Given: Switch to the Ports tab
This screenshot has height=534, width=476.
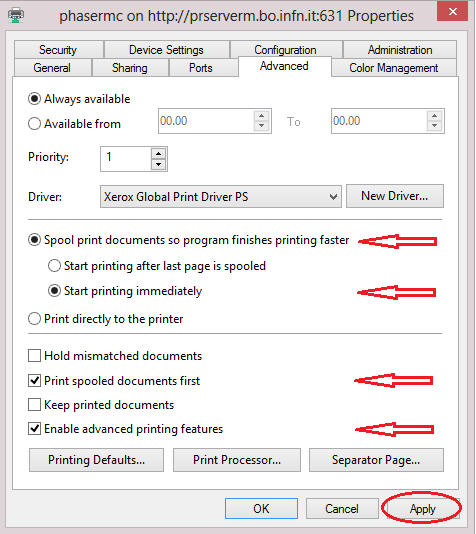Looking at the screenshot, I should (x=201, y=68).
